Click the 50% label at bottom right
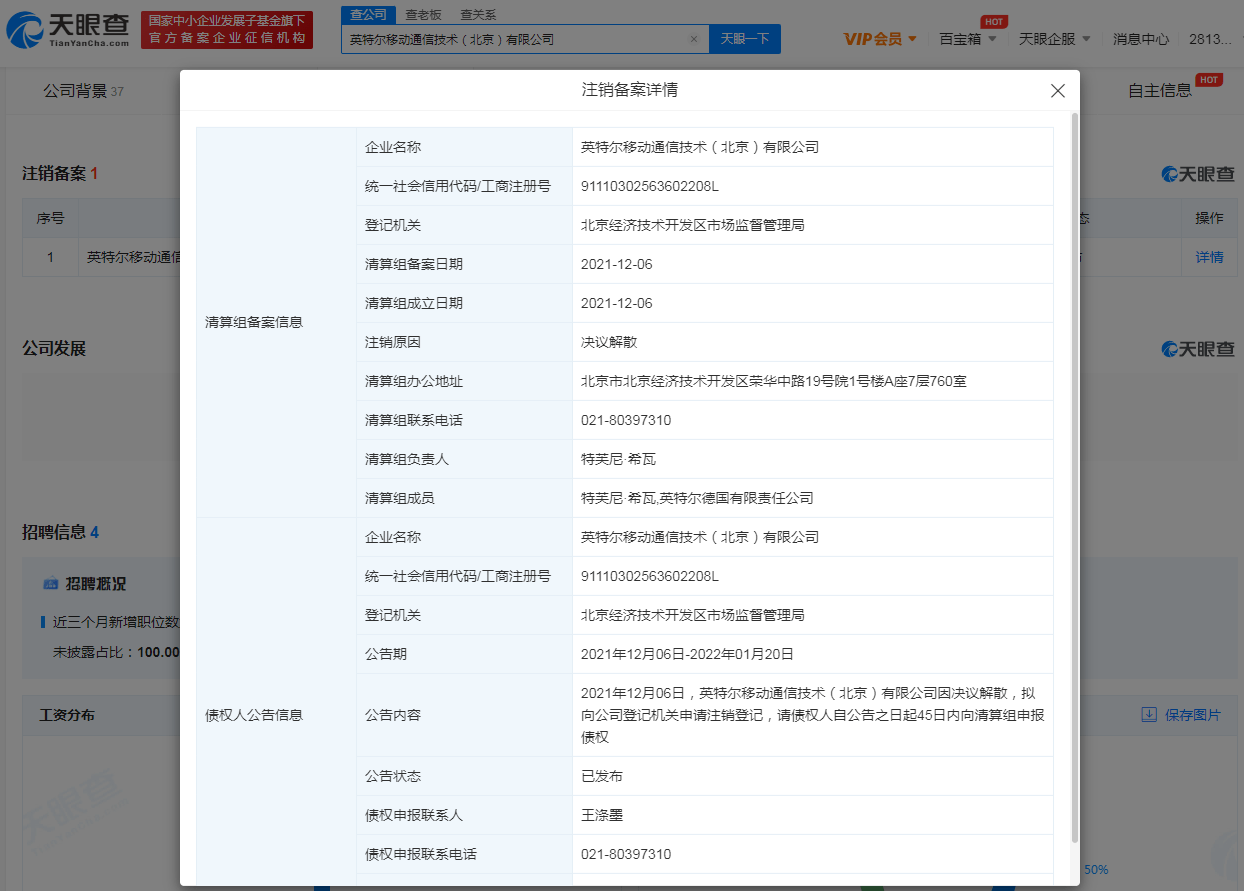This screenshot has height=891, width=1244. (1095, 869)
